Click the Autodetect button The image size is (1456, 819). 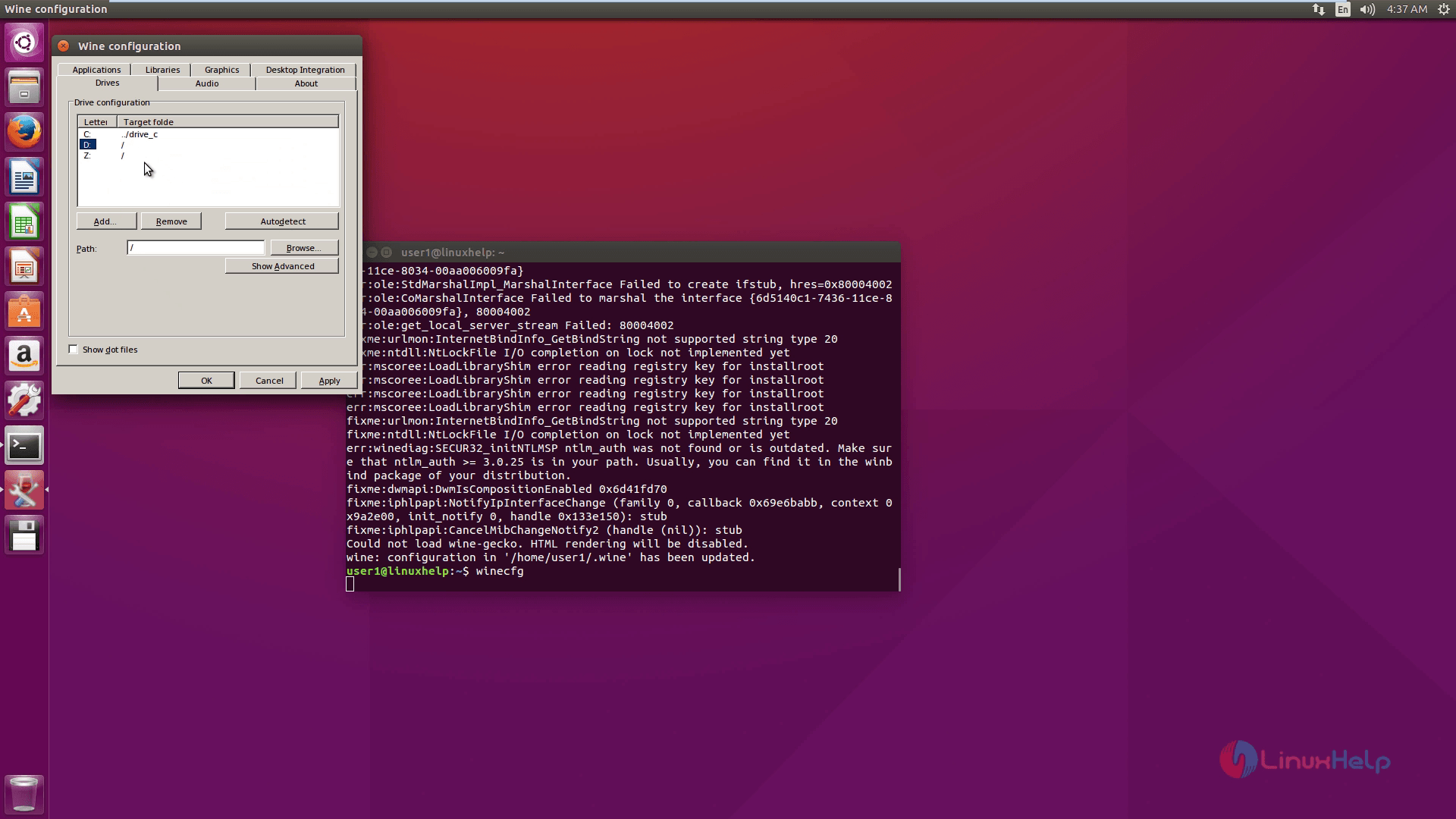point(282,221)
